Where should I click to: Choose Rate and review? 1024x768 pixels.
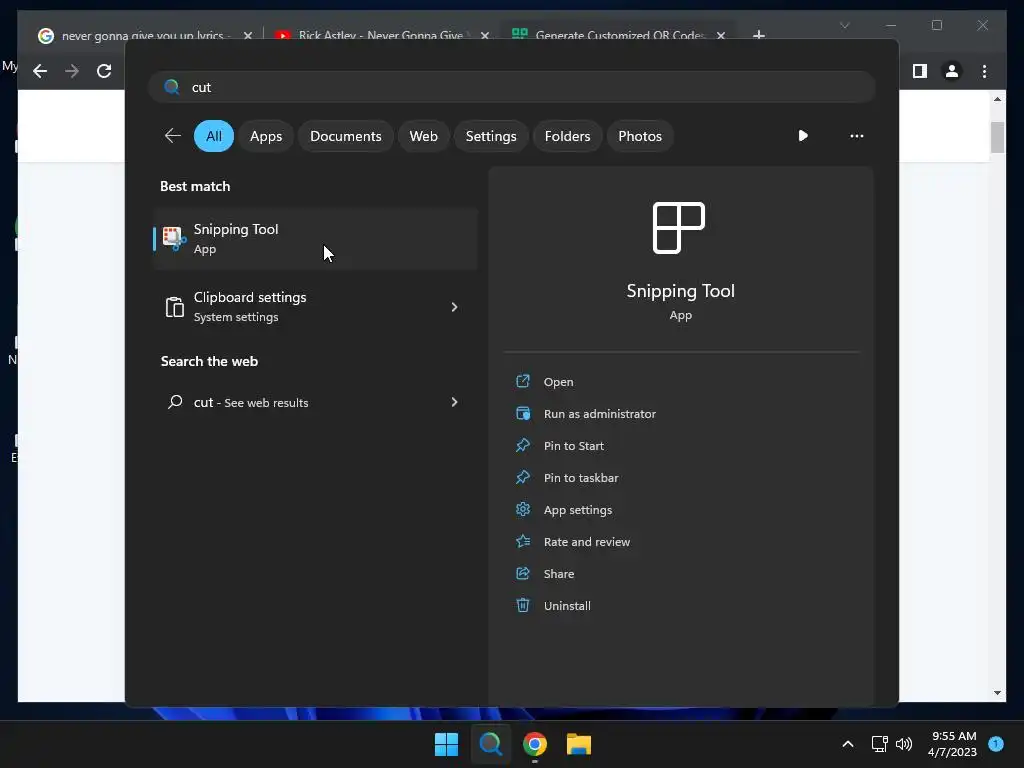click(586, 542)
